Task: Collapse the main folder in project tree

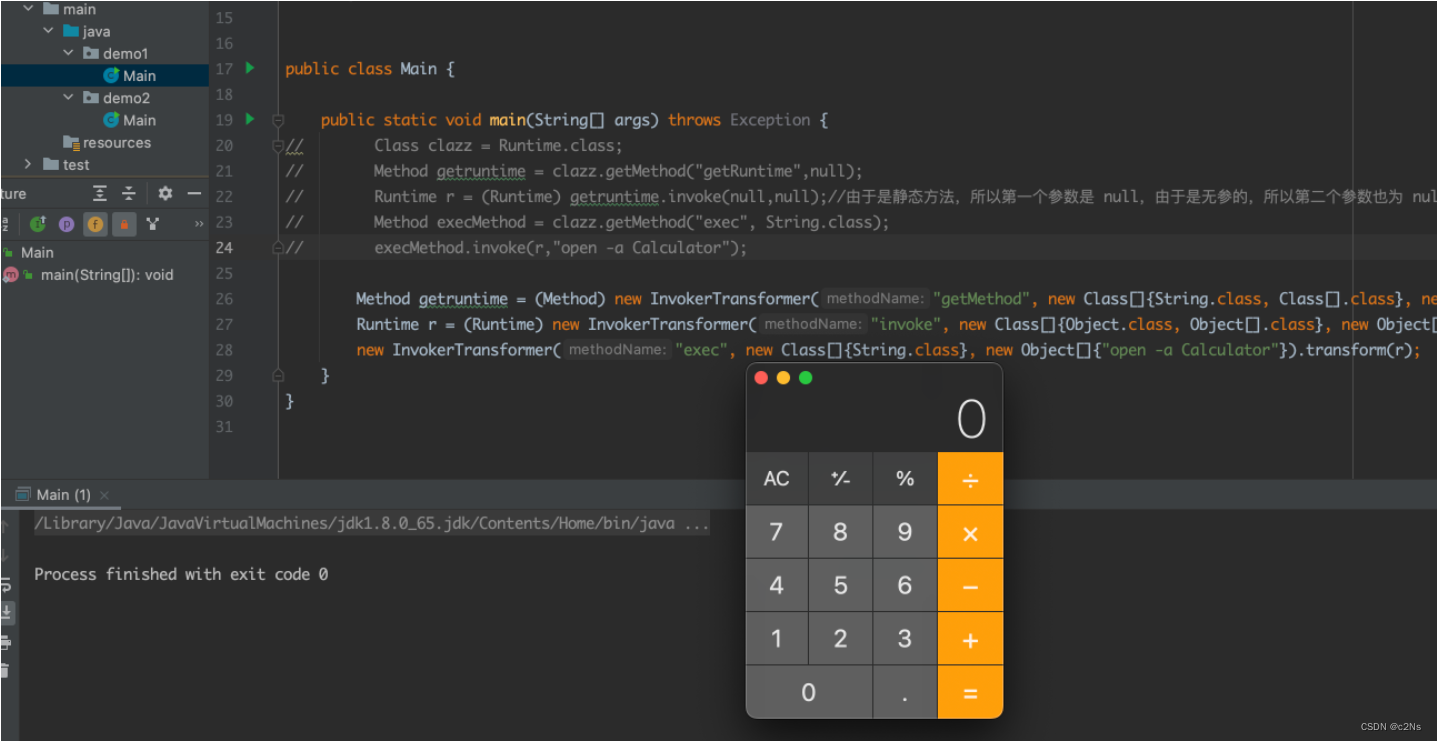Action: pos(28,9)
